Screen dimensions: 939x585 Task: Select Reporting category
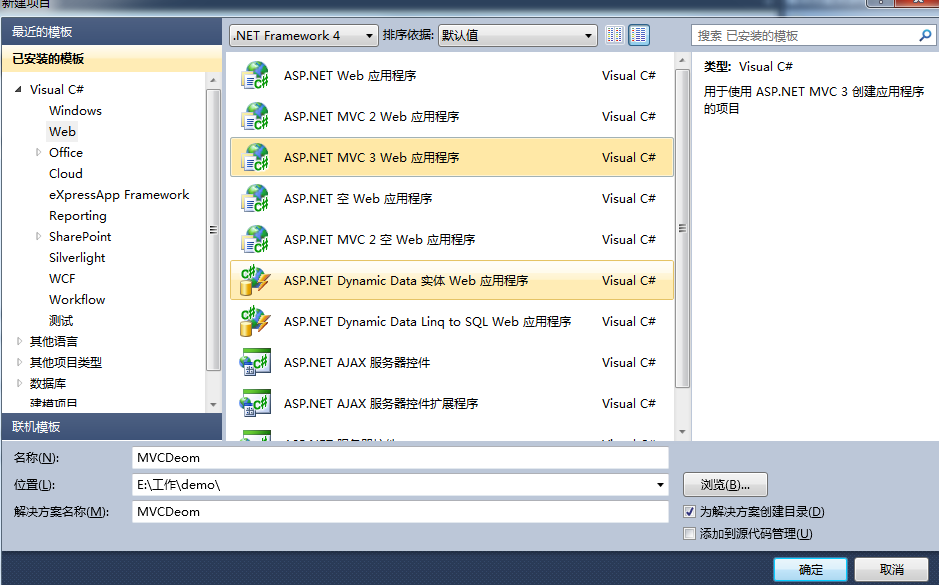pos(78,216)
